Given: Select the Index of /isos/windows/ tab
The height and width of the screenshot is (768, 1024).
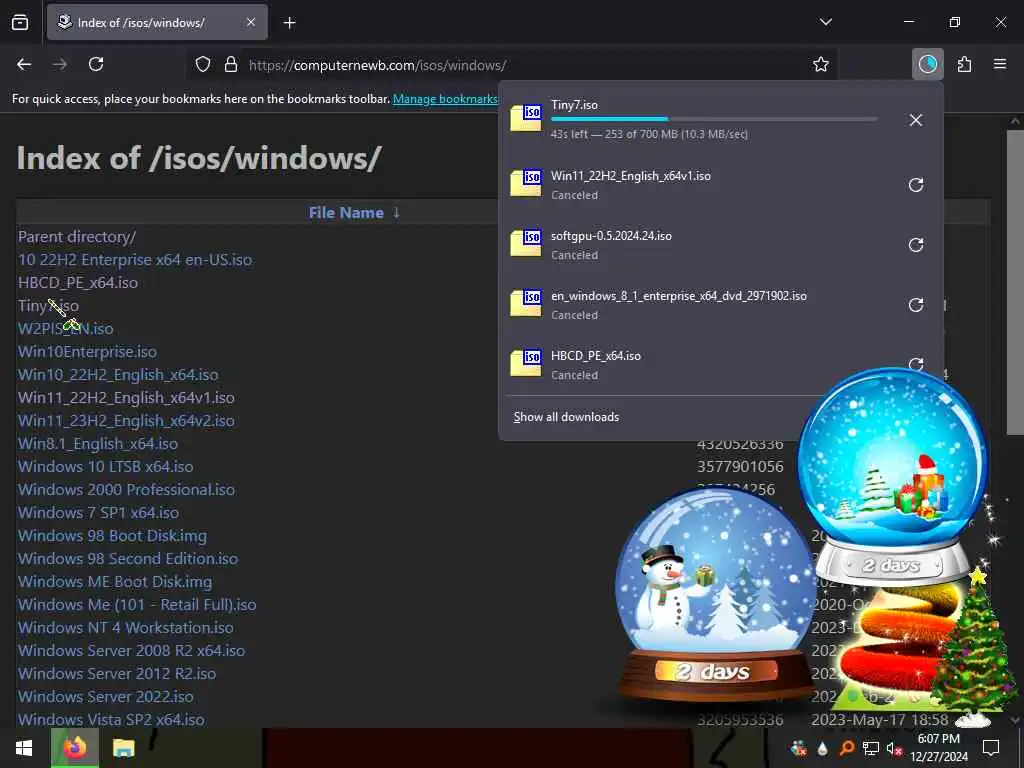Looking at the screenshot, I should pyautogui.click(x=157, y=22).
